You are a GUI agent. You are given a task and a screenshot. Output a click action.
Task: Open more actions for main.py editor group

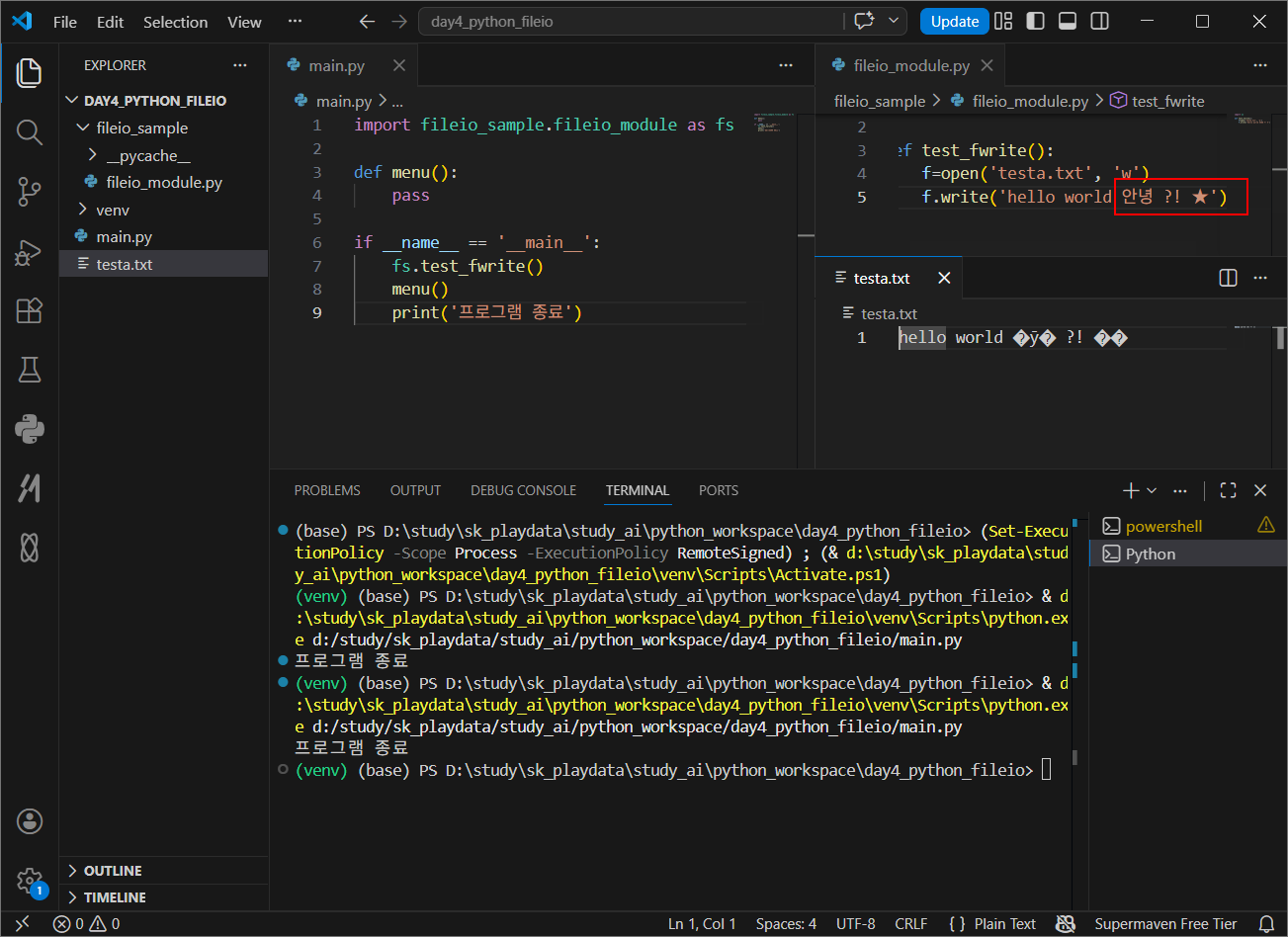click(786, 65)
